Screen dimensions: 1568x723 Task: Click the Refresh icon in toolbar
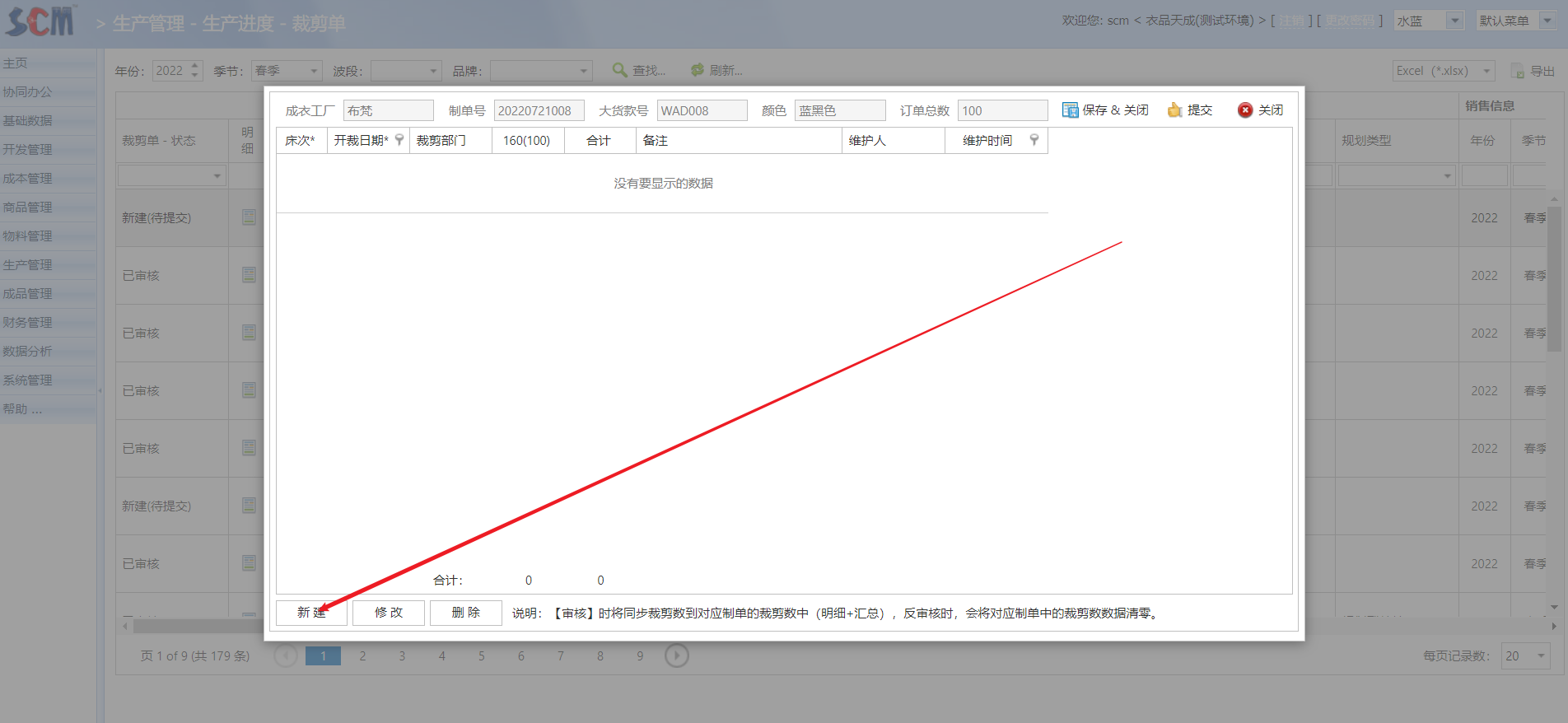[698, 71]
